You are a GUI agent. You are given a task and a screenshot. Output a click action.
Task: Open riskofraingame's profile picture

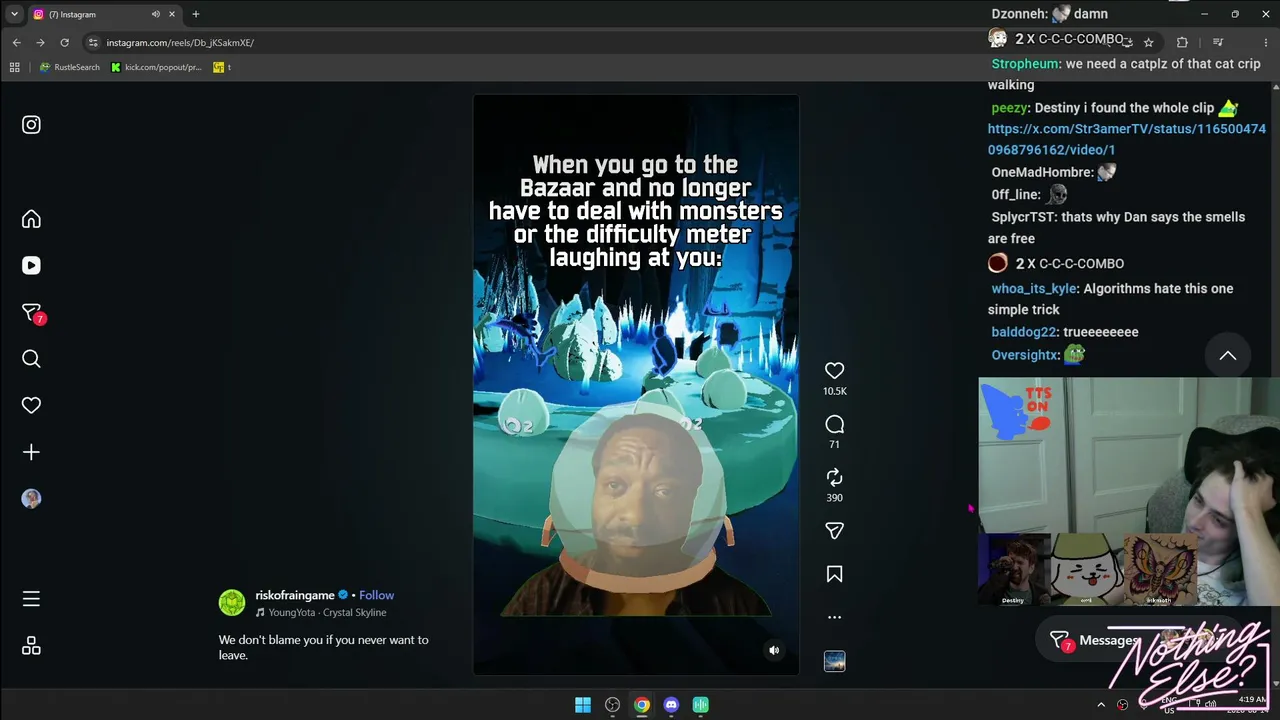click(232, 603)
